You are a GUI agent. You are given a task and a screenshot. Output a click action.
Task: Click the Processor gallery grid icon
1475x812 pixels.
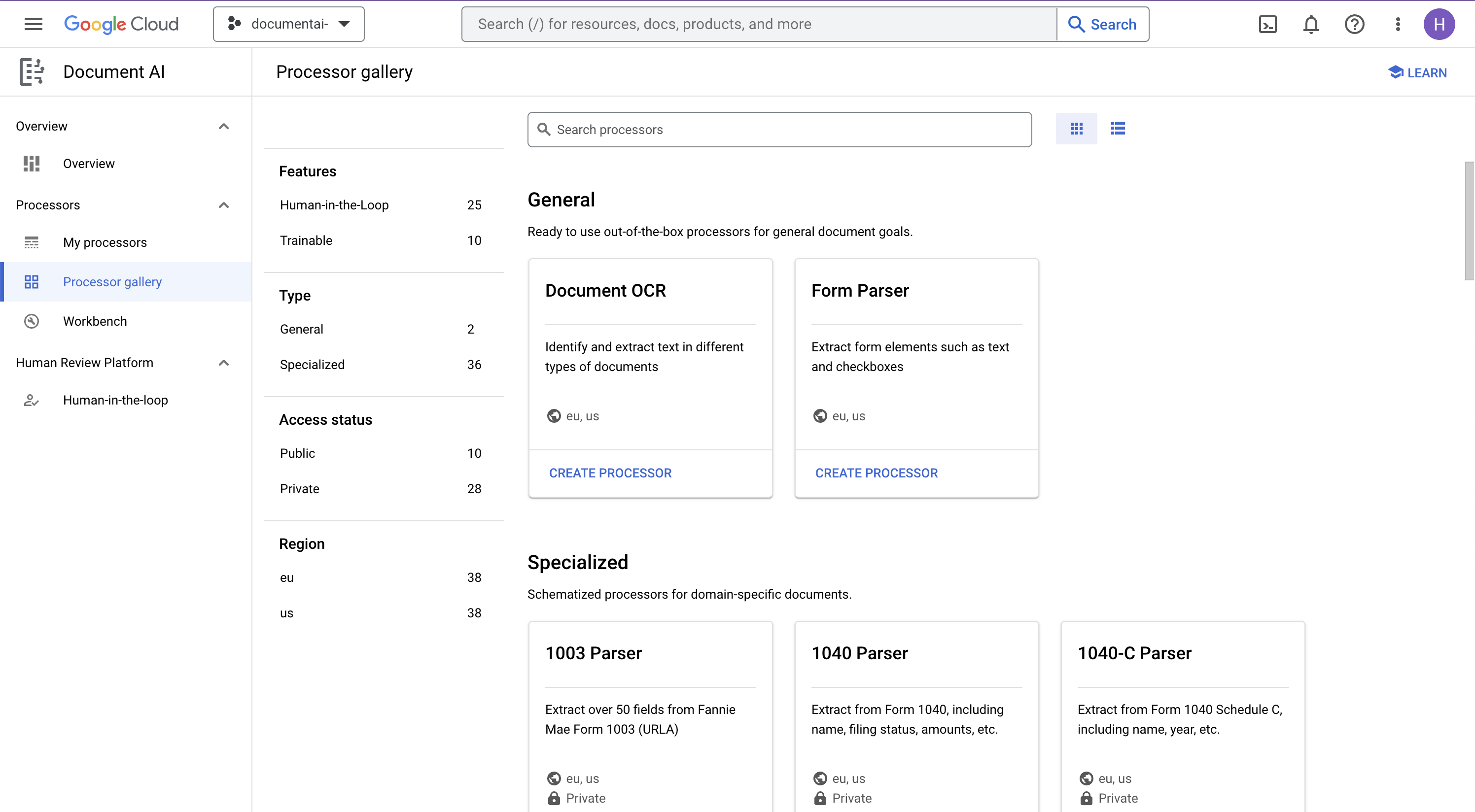point(1076,128)
